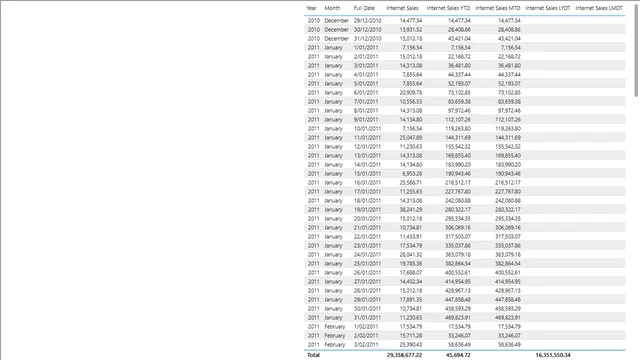Click Internet Sales value 25,390.43
The width and height of the screenshot is (640, 360).
[411, 344]
